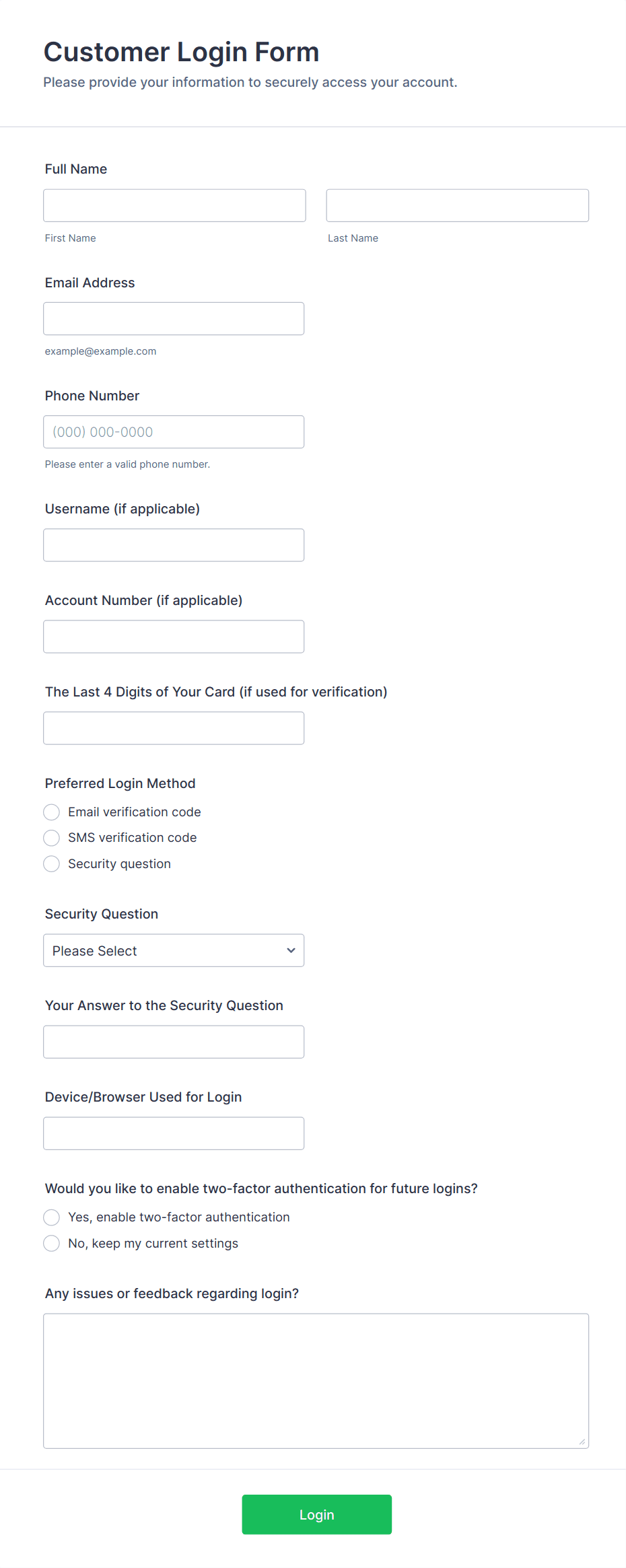626x1568 pixels.
Task: Select Email verification code option
Action: tap(52, 812)
